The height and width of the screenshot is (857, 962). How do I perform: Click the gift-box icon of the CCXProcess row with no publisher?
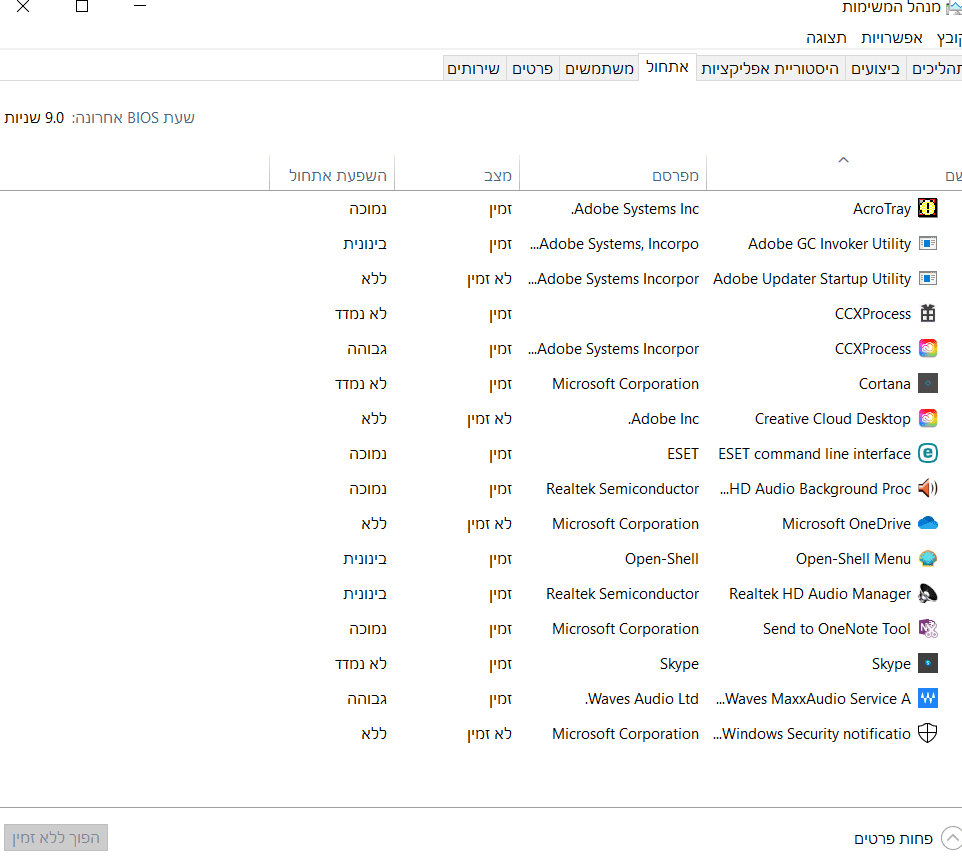[927, 313]
